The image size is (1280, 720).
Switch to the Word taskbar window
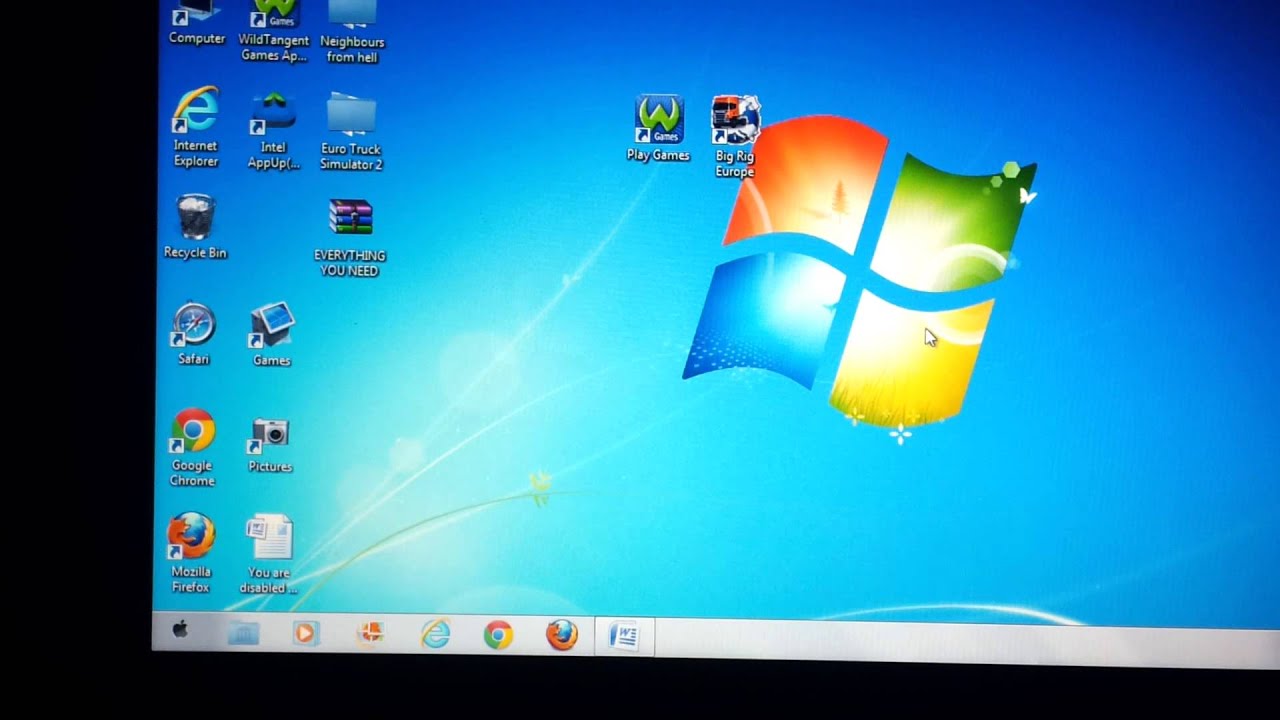coord(624,636)
